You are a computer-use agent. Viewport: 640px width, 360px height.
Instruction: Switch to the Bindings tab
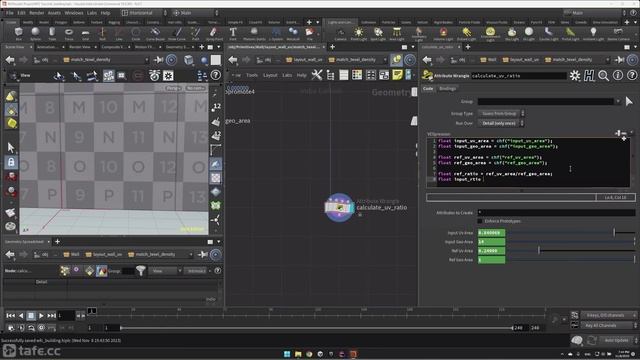pos(447,89)
